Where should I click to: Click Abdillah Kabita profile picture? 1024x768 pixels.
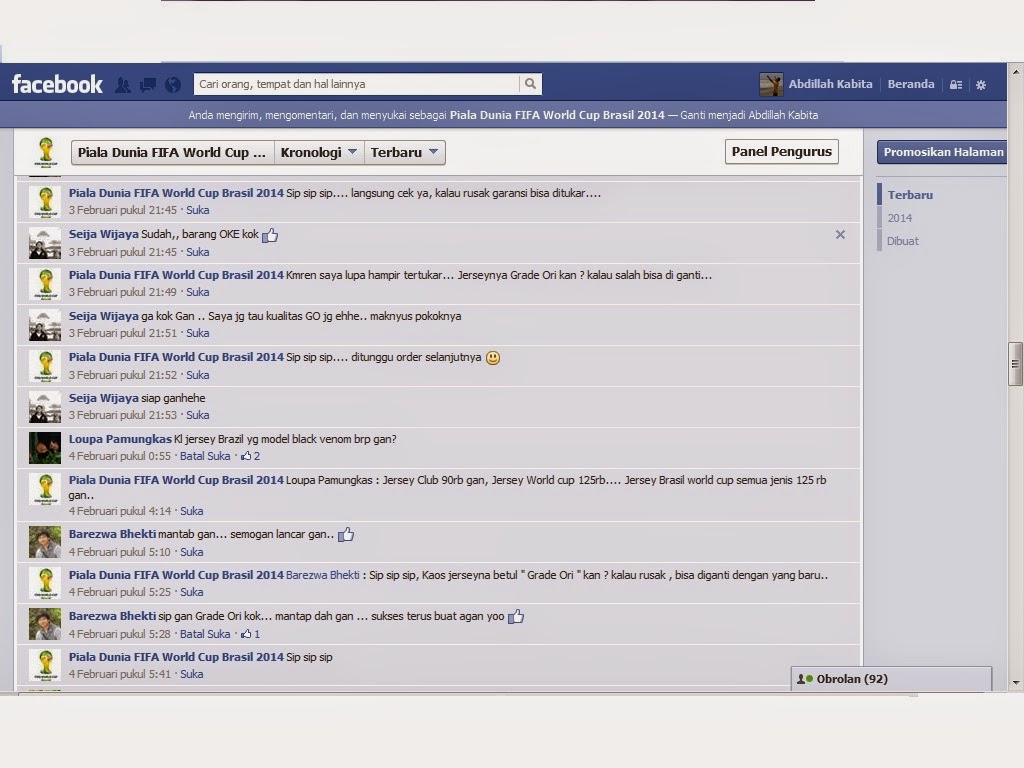771,84
